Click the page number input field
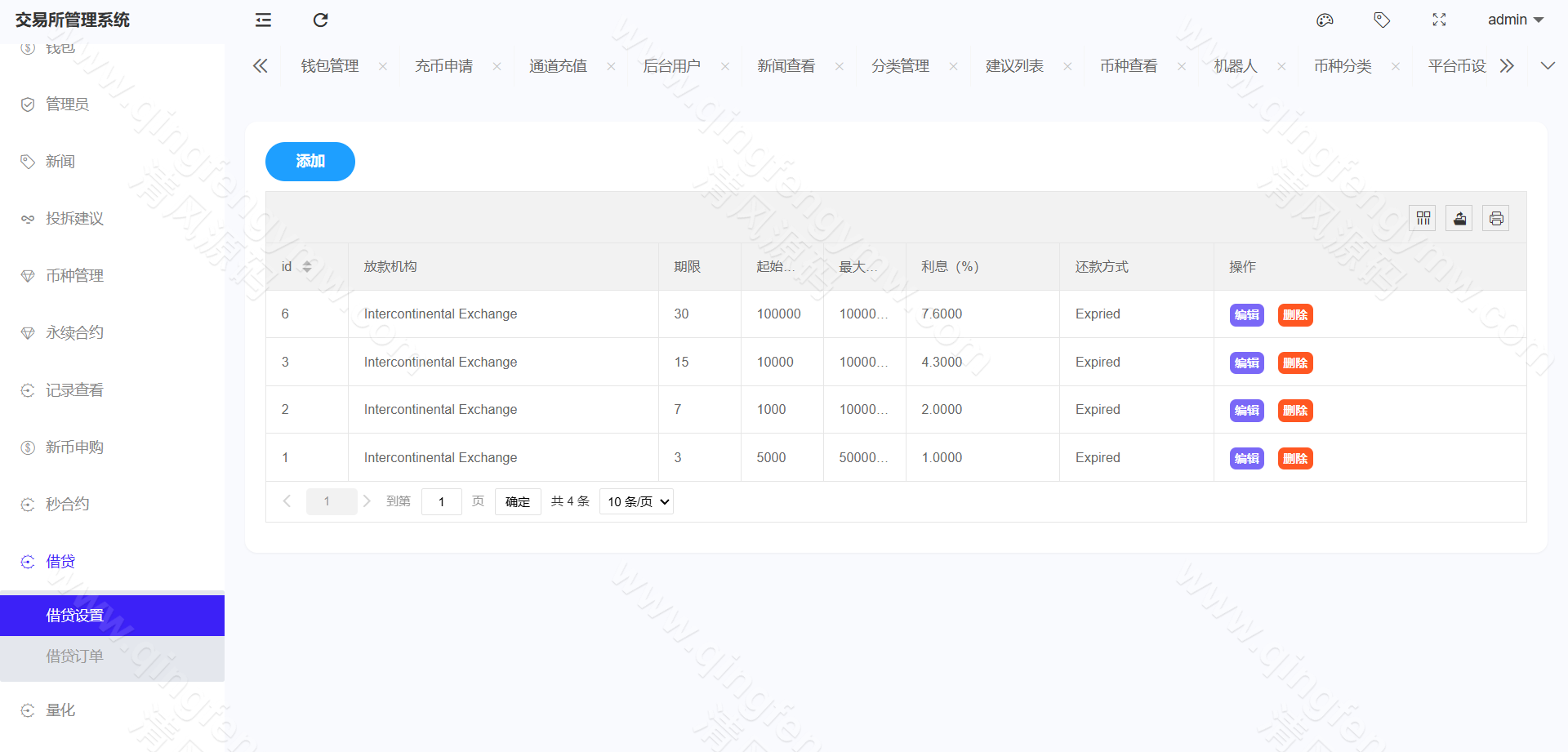 [442, 501]
